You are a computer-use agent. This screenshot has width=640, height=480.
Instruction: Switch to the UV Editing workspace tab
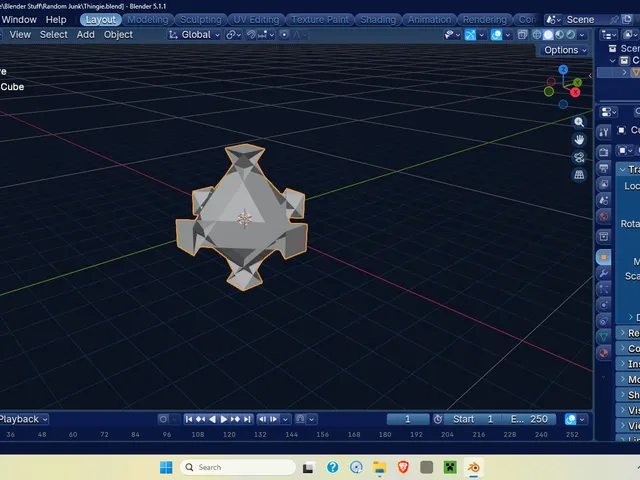coord(256,20)
